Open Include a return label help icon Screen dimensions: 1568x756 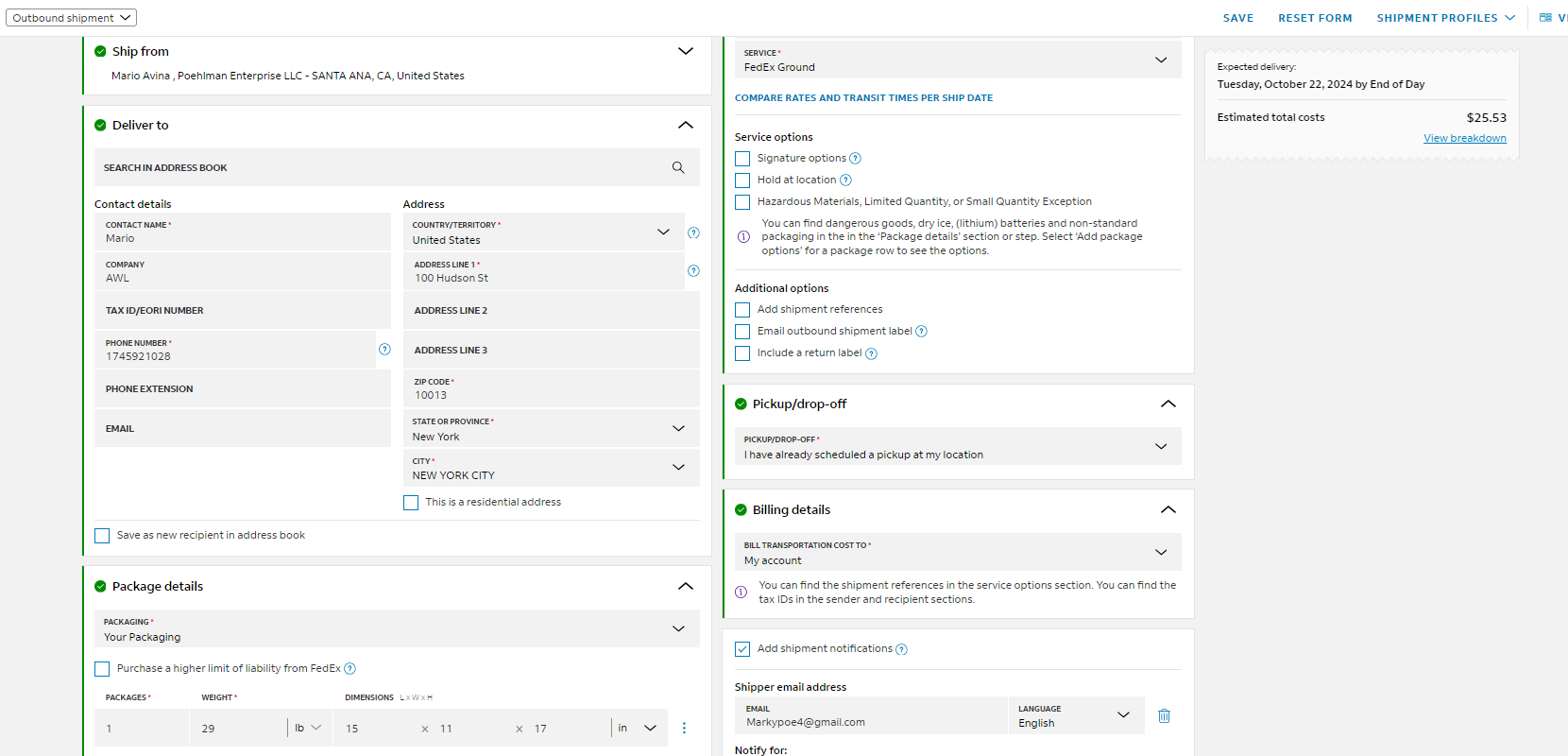[871, 353]
